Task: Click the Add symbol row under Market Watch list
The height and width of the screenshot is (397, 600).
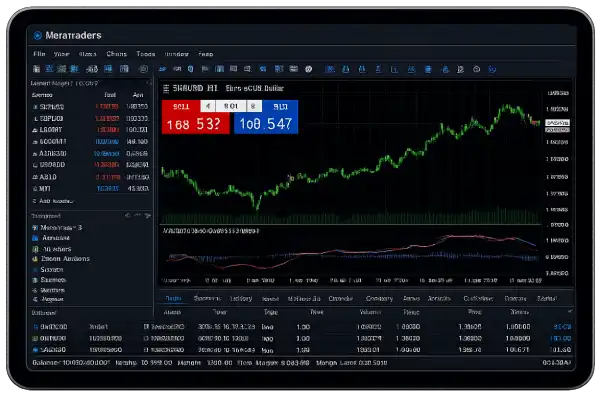Action: tap(54, 201)
